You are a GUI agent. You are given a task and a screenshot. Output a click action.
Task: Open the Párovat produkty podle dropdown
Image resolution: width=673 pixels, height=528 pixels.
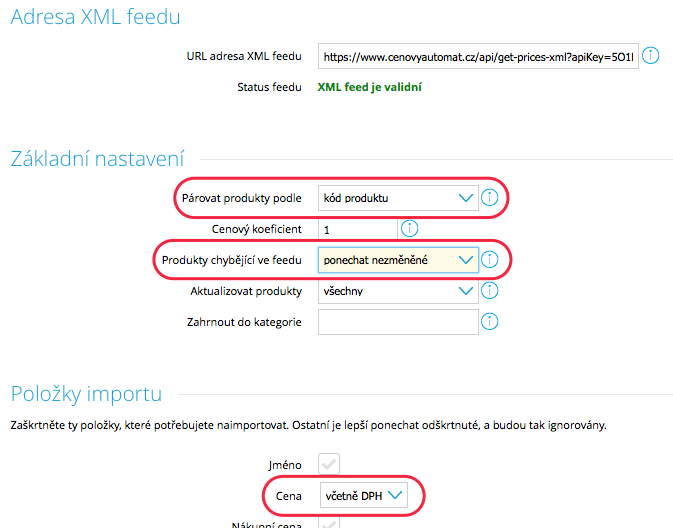click(397, 198)
